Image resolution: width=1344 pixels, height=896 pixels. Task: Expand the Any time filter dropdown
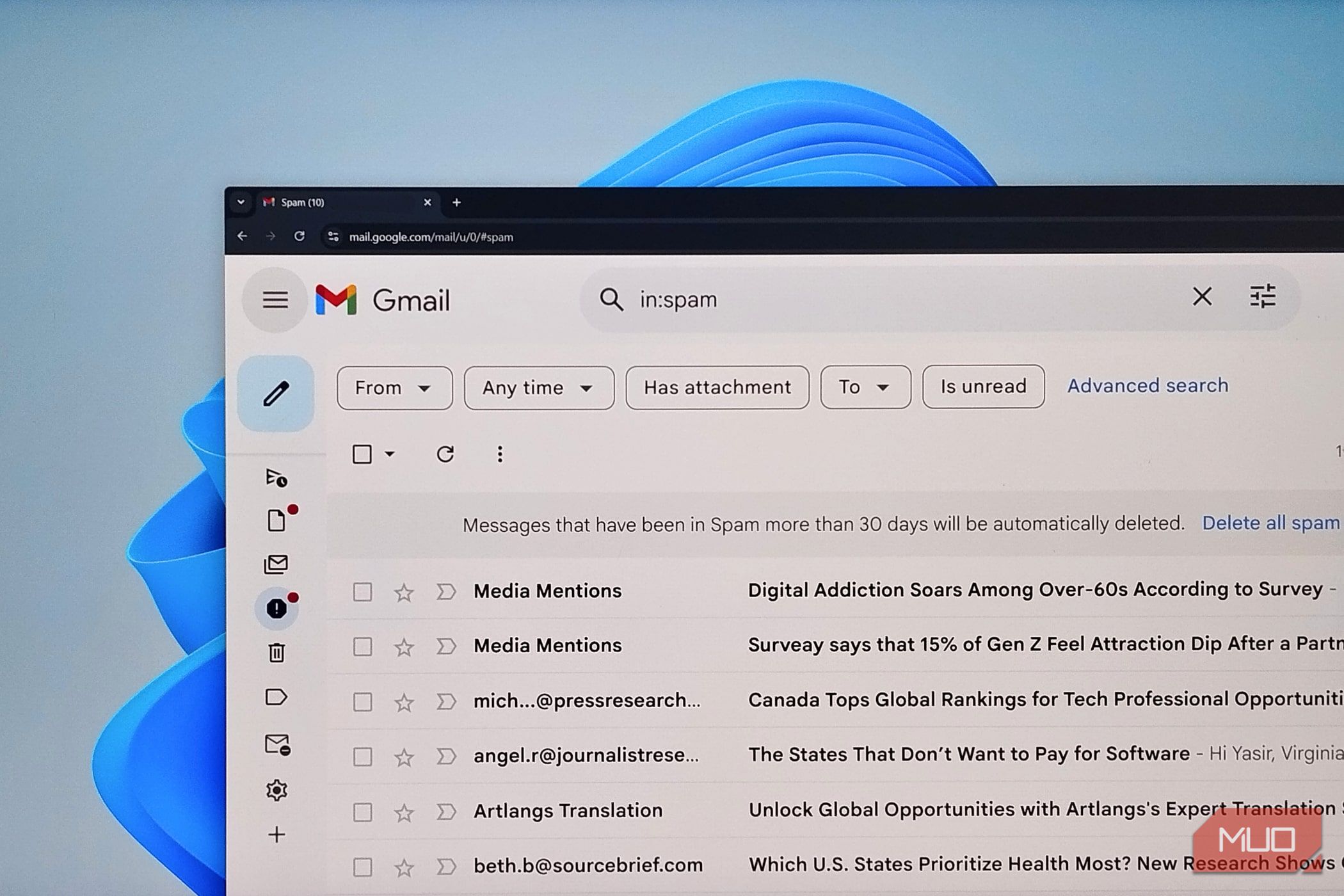538,388
